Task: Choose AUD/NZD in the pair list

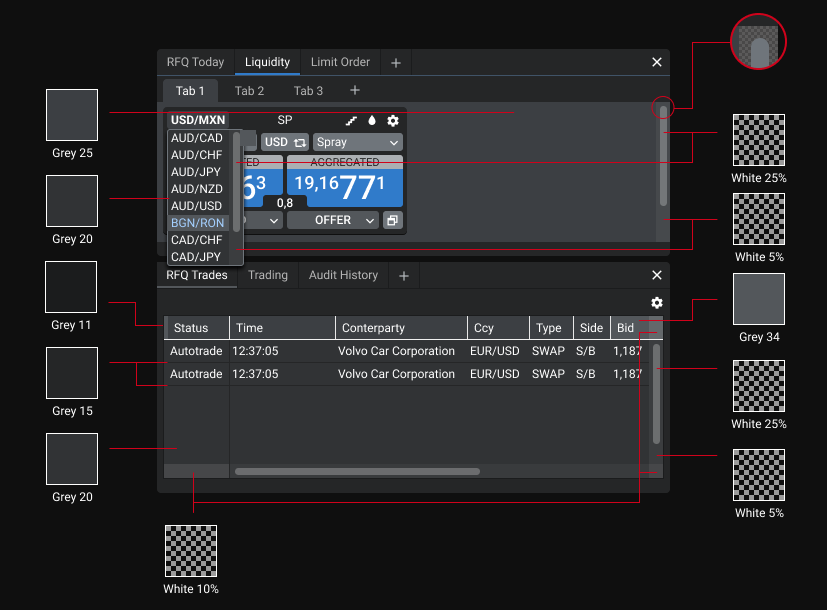Action: (x=197, y=189)
